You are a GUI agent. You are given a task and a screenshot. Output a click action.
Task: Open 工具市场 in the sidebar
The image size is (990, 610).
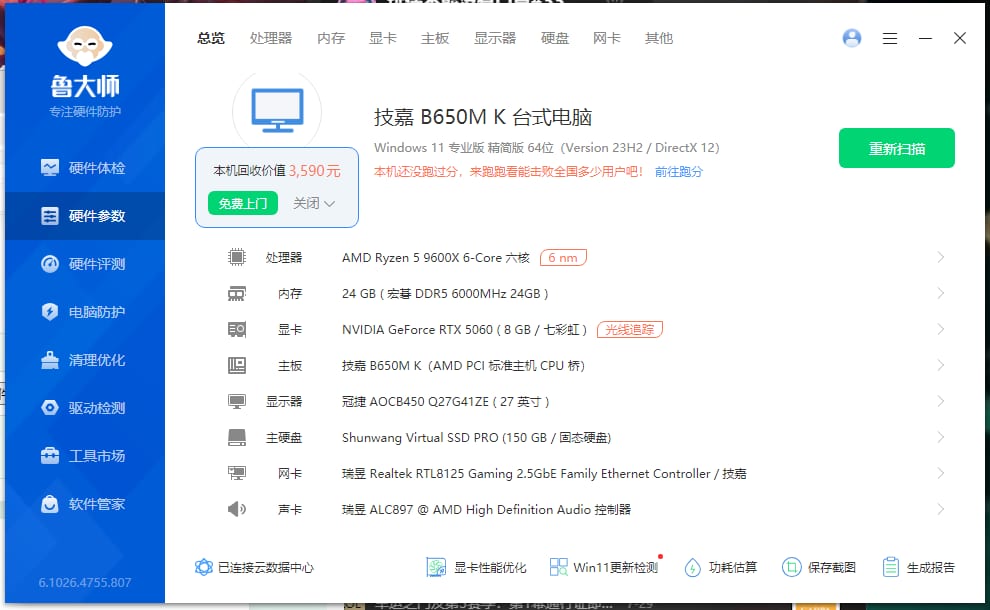84,456
